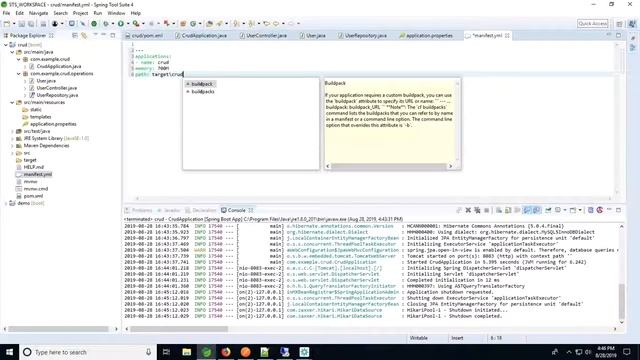This screenshot has width=640, height=360.
Task: Click the green Boot Dashboard toolbar icon
Action: (x=94, y=24)
